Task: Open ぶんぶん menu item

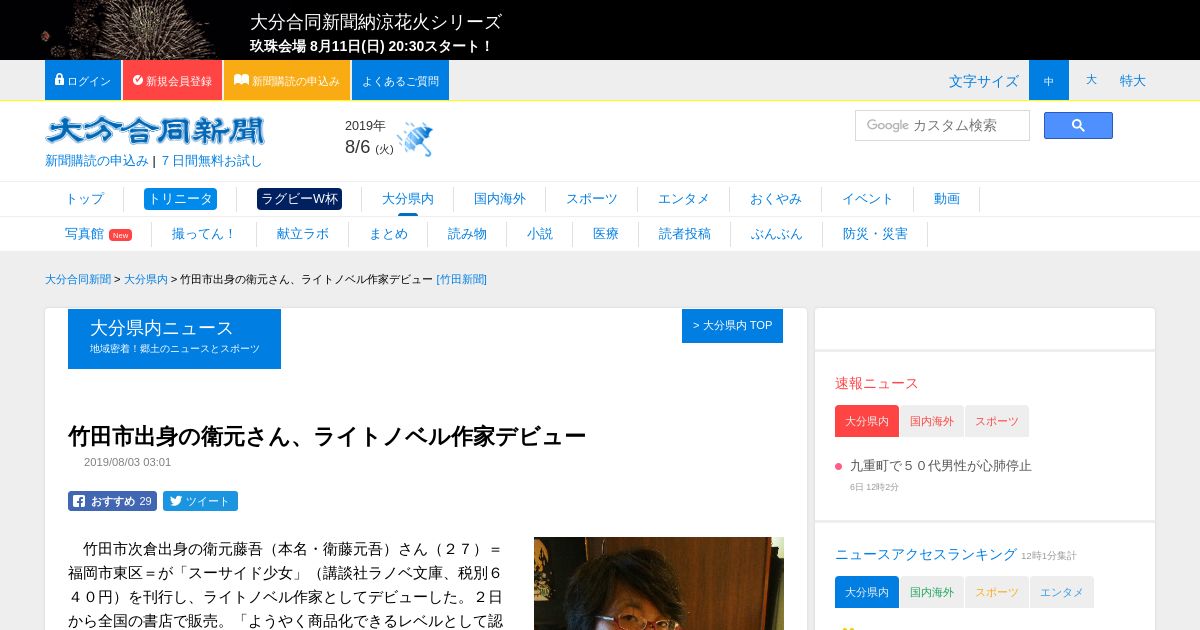Action: (777, 234)
